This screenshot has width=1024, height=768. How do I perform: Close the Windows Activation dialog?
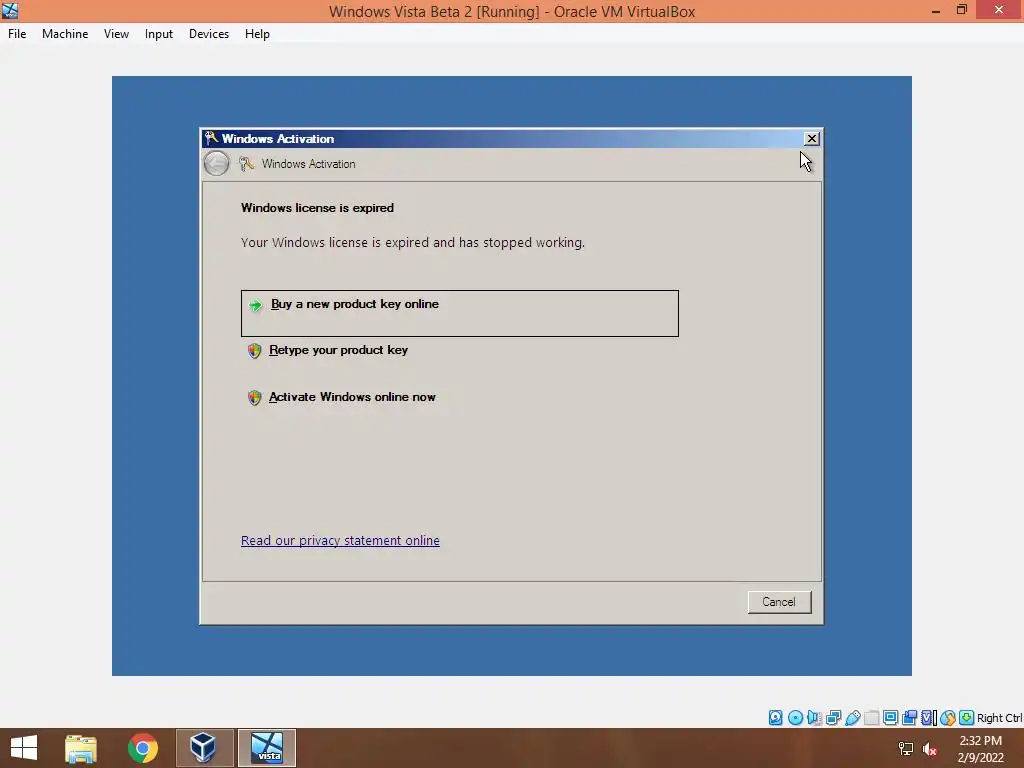click(x=811, y=138)
